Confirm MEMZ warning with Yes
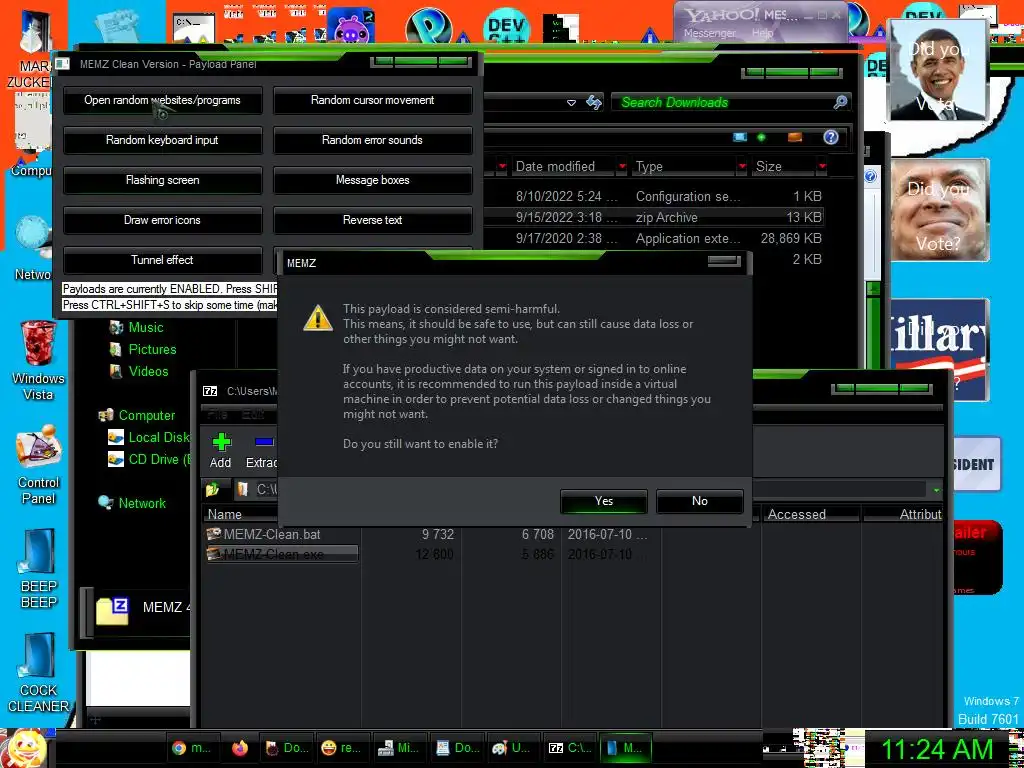Viewport: 1024px width, 768px height. click(603, 501)
